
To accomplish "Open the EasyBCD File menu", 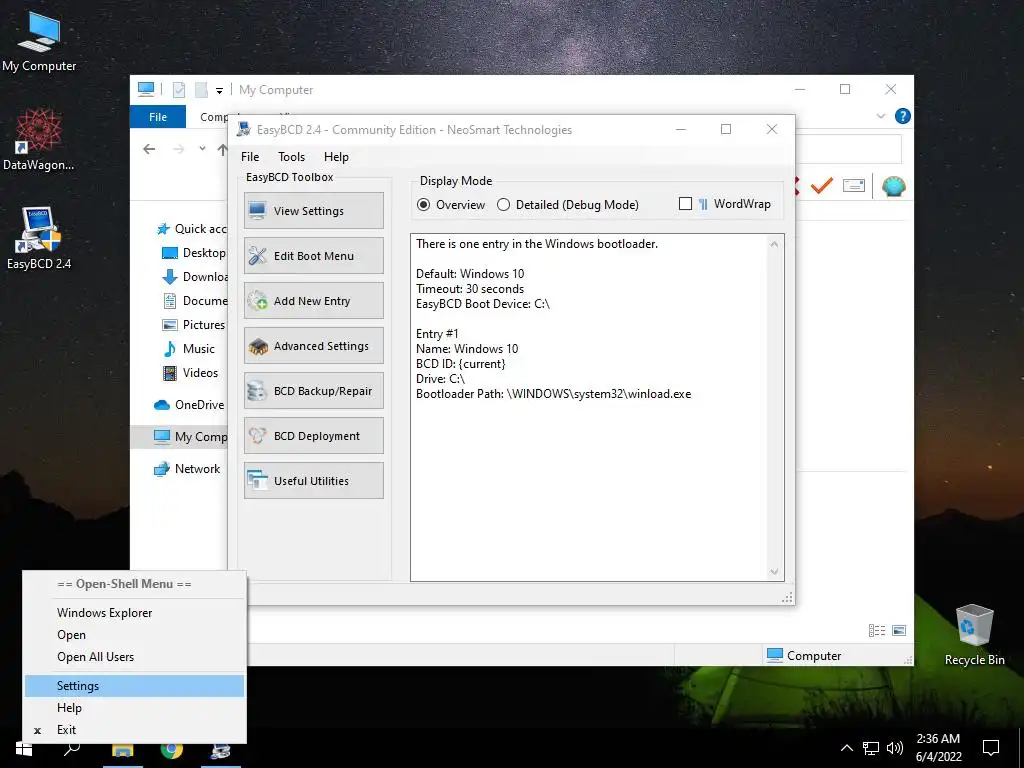I will tap(250, 157).
